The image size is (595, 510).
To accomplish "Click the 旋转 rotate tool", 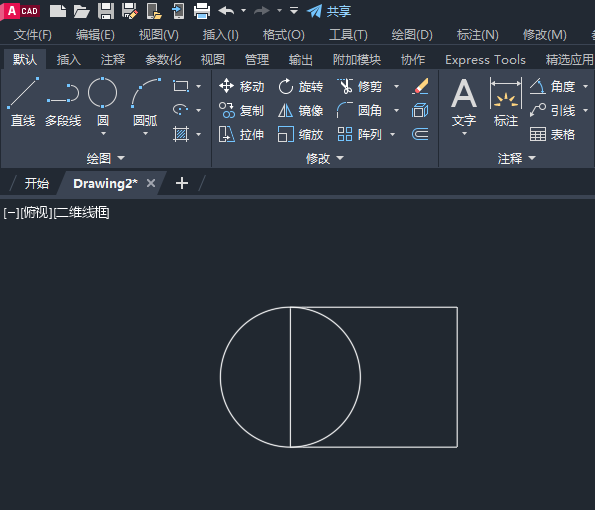I will (301, 87).
